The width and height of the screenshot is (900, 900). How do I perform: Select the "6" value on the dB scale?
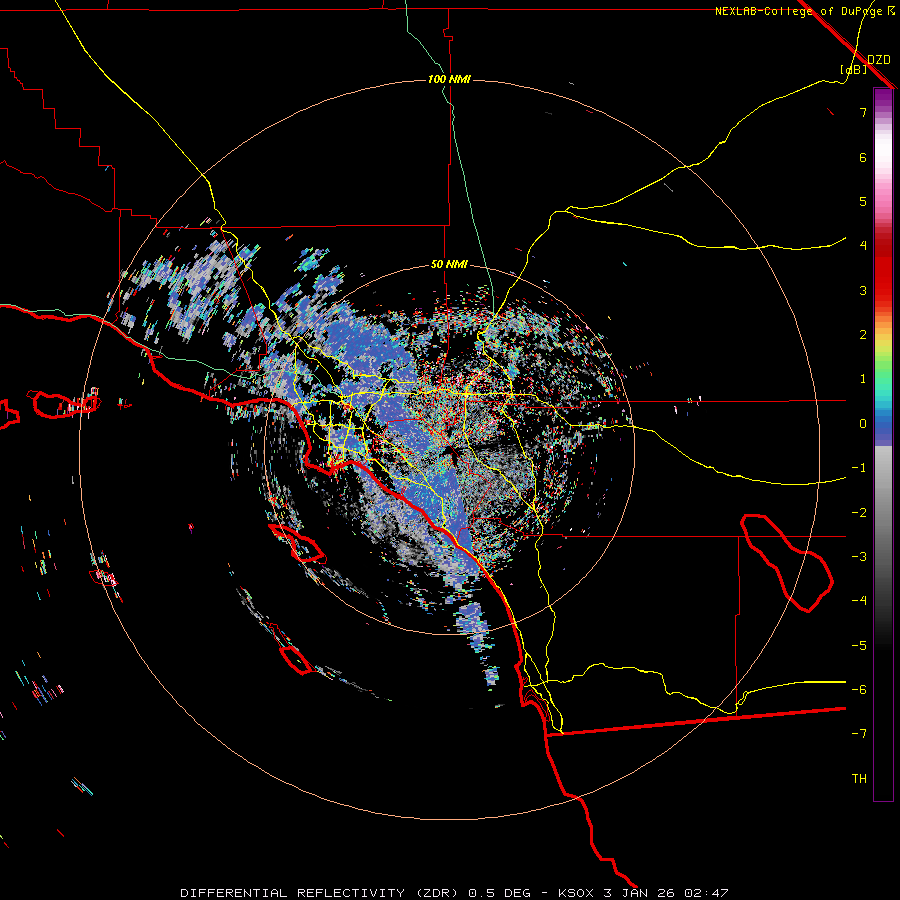point(863,157)
